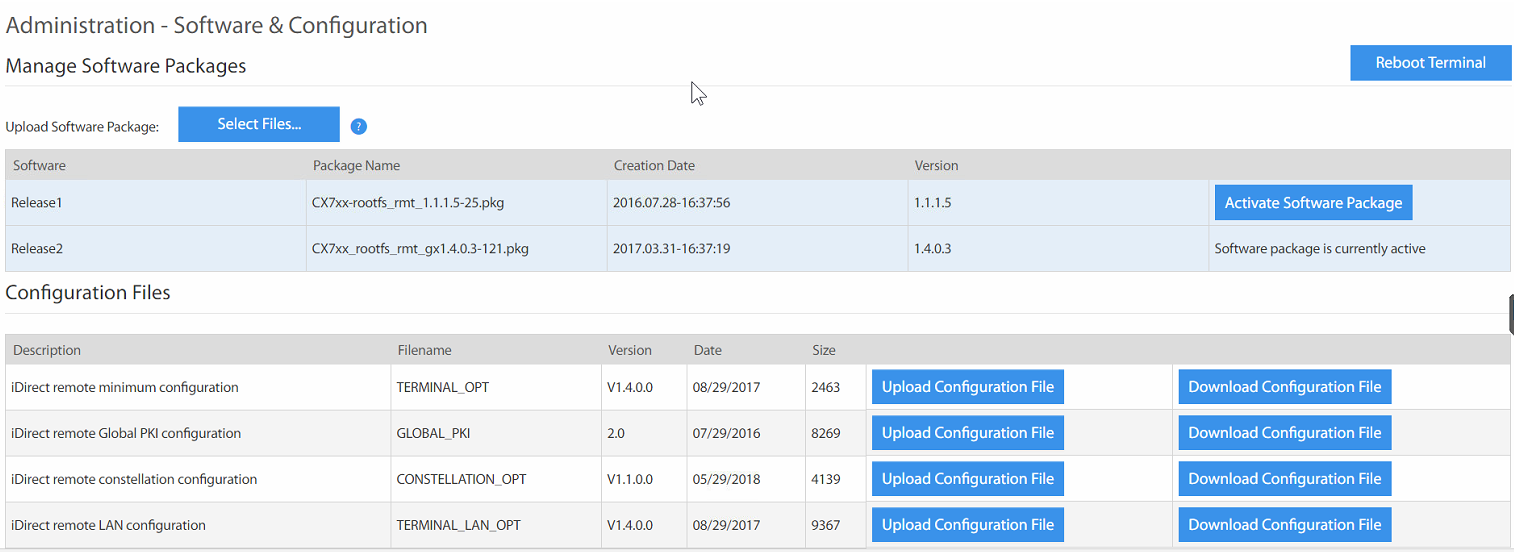Select the iDirect remote LAN configuration row

pos(757,525)
